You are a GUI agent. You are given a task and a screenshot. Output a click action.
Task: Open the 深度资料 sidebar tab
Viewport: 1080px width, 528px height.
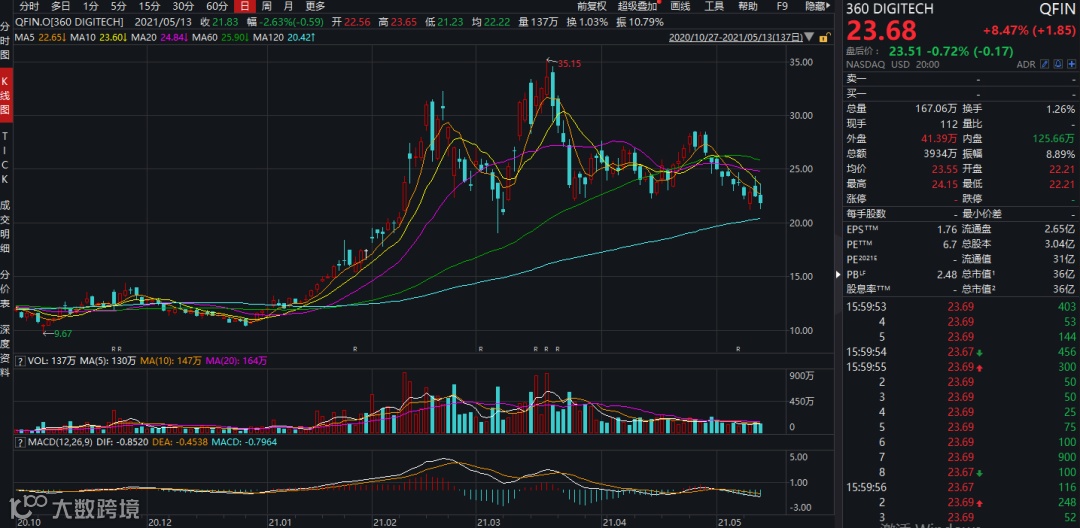pyautogui.click(x=6, y=353)
